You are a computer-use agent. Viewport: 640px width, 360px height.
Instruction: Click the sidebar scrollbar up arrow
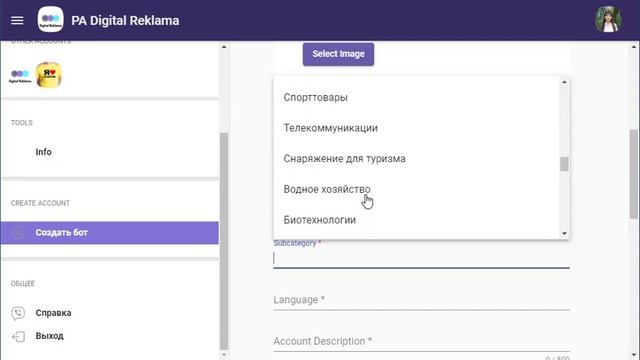point(224,47)
